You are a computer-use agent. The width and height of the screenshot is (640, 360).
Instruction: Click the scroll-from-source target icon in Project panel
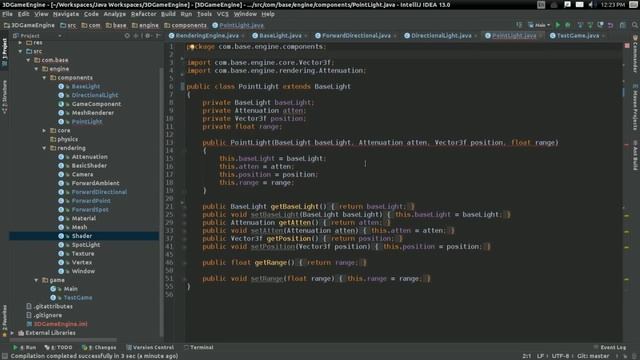(127, 36)
